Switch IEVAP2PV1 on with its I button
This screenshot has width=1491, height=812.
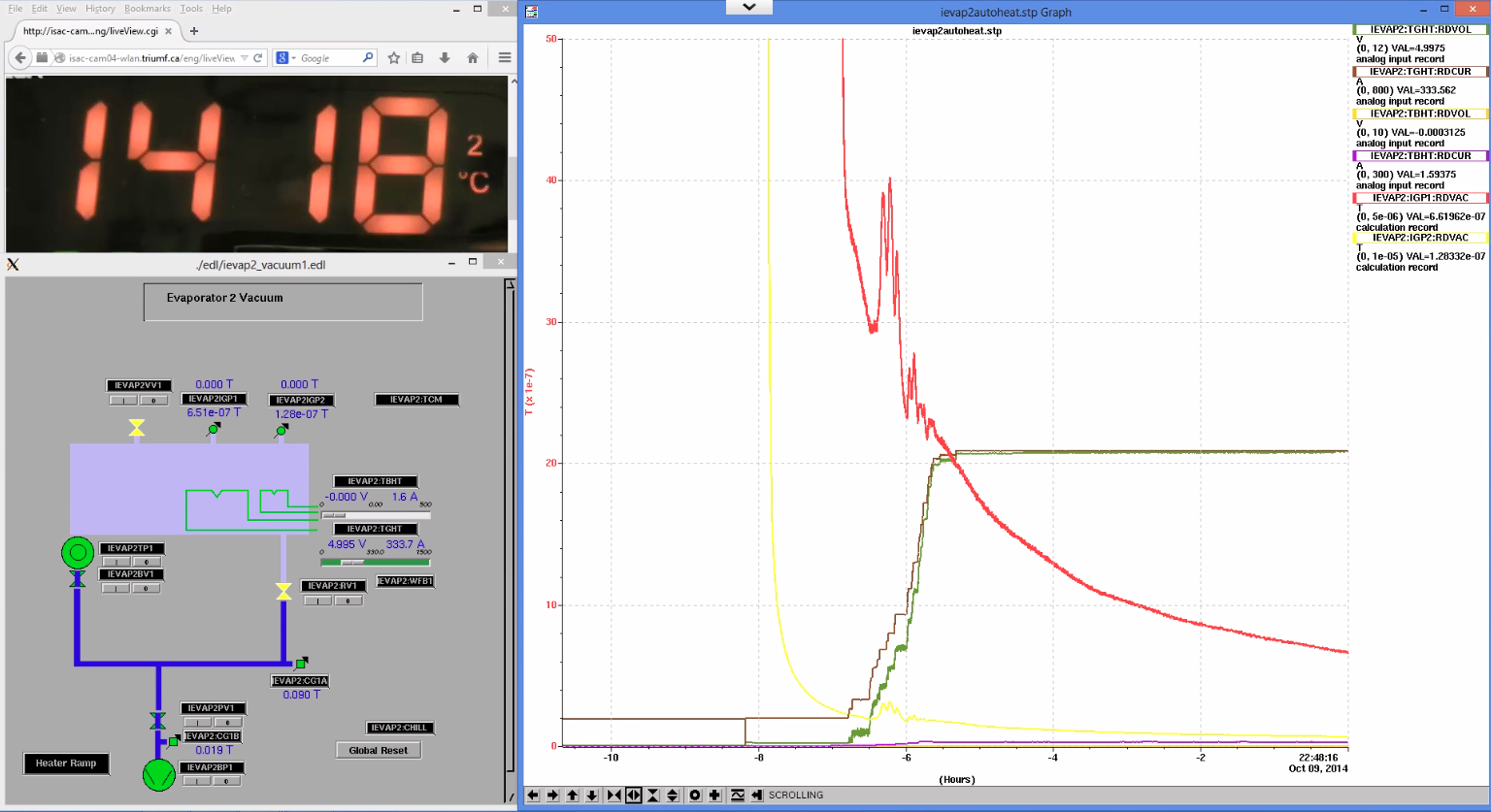click(x=198, y=722)
